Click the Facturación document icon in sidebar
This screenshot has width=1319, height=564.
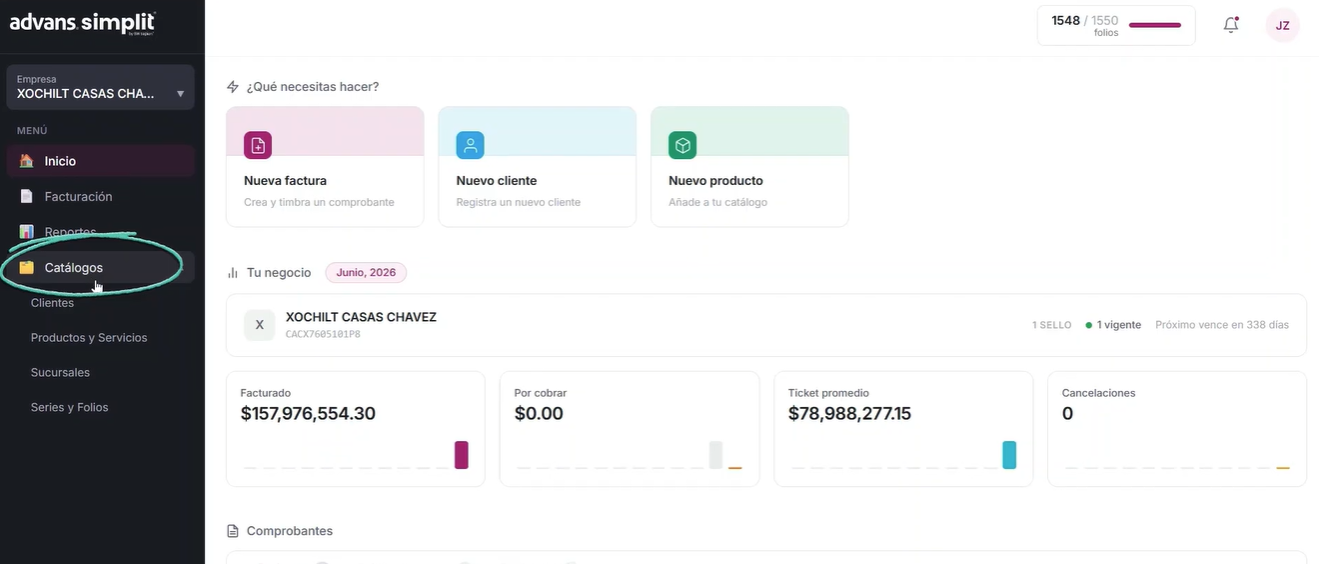[x=27, y=197]
